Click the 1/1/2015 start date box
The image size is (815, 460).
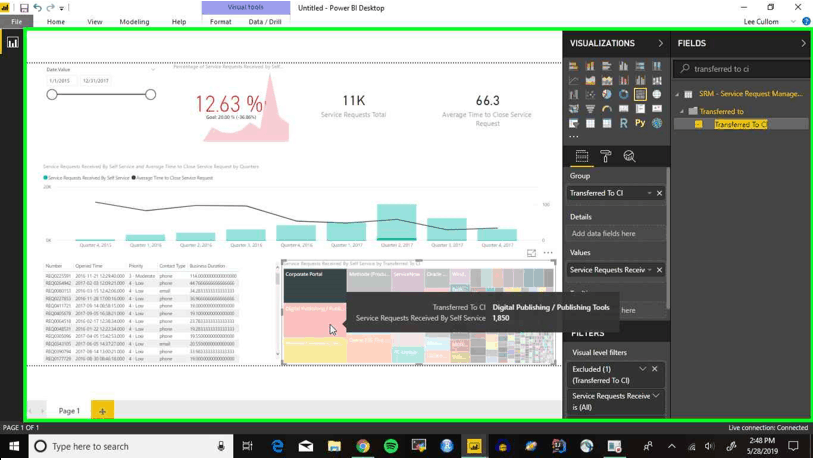(x=60, y=81)
